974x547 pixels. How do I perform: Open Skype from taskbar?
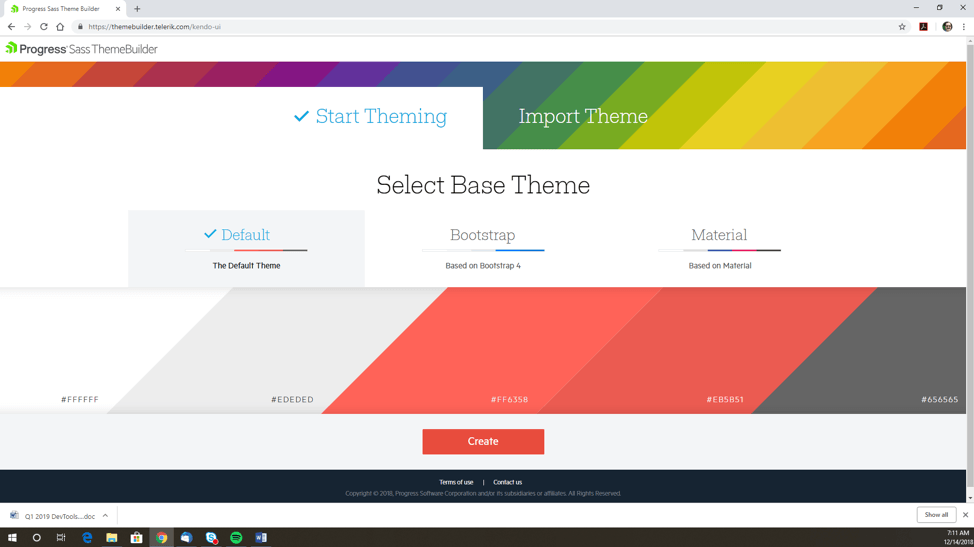coord(211,538)
